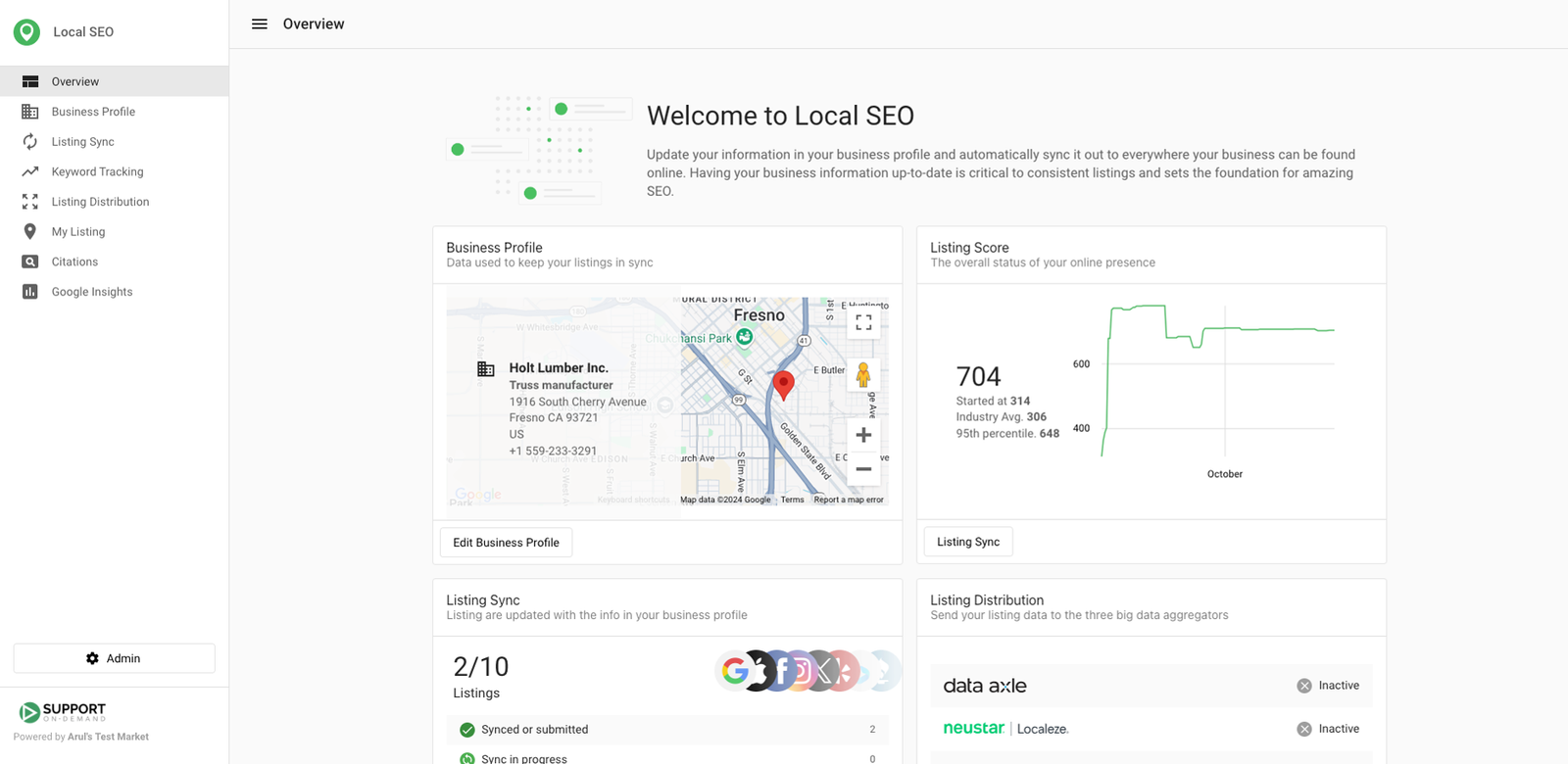Click the Local SEO logo icon
Viewport: 1568px width, 764px height.
(x=27, y=32)
